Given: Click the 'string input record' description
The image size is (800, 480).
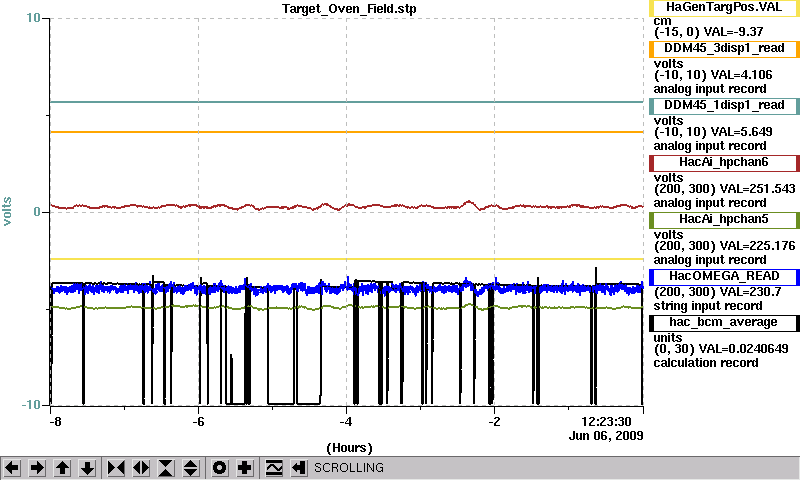Looking at the screenshot, I should 708,306.
